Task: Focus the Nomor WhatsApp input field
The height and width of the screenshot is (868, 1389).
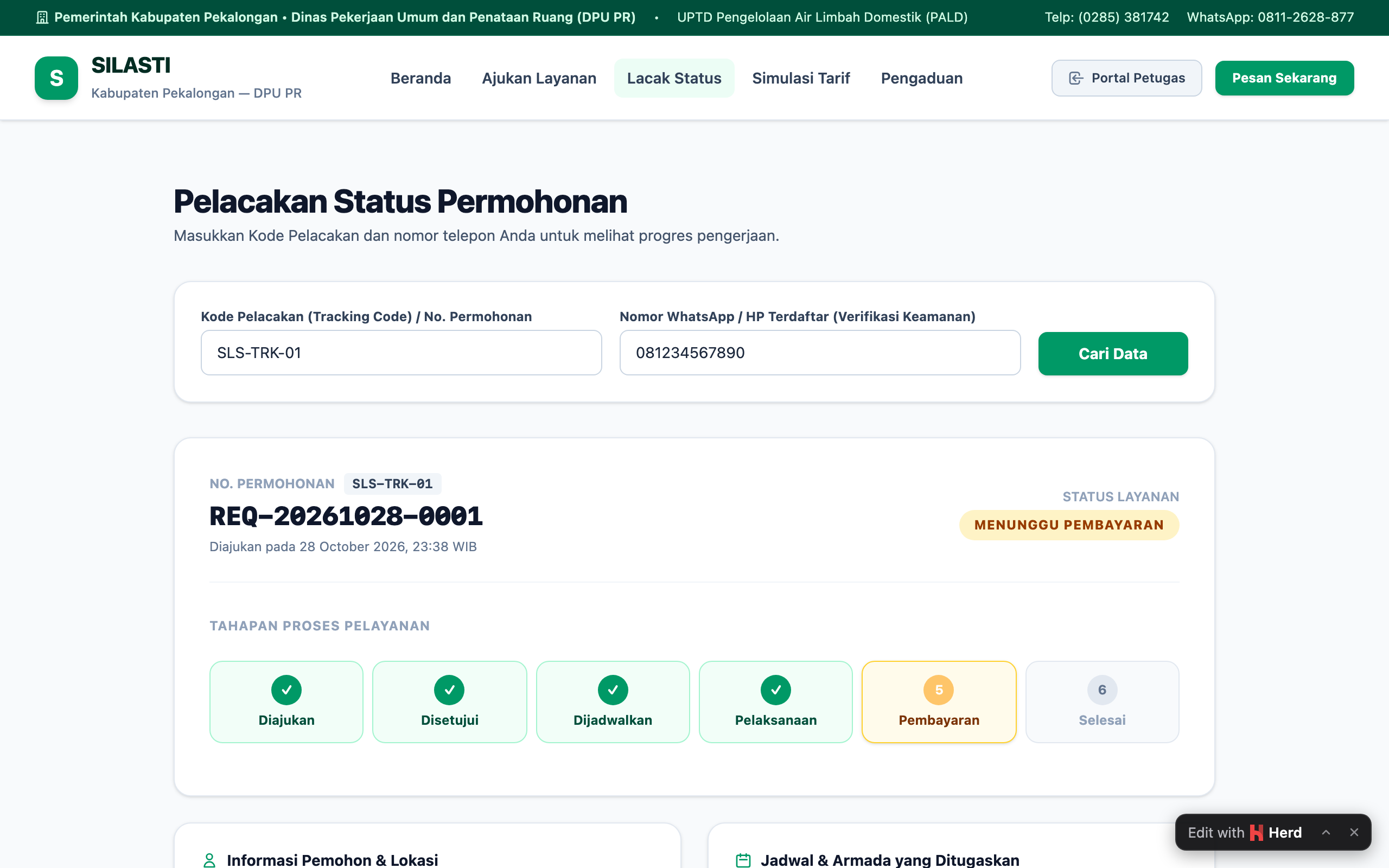Action: coord(820,353)
